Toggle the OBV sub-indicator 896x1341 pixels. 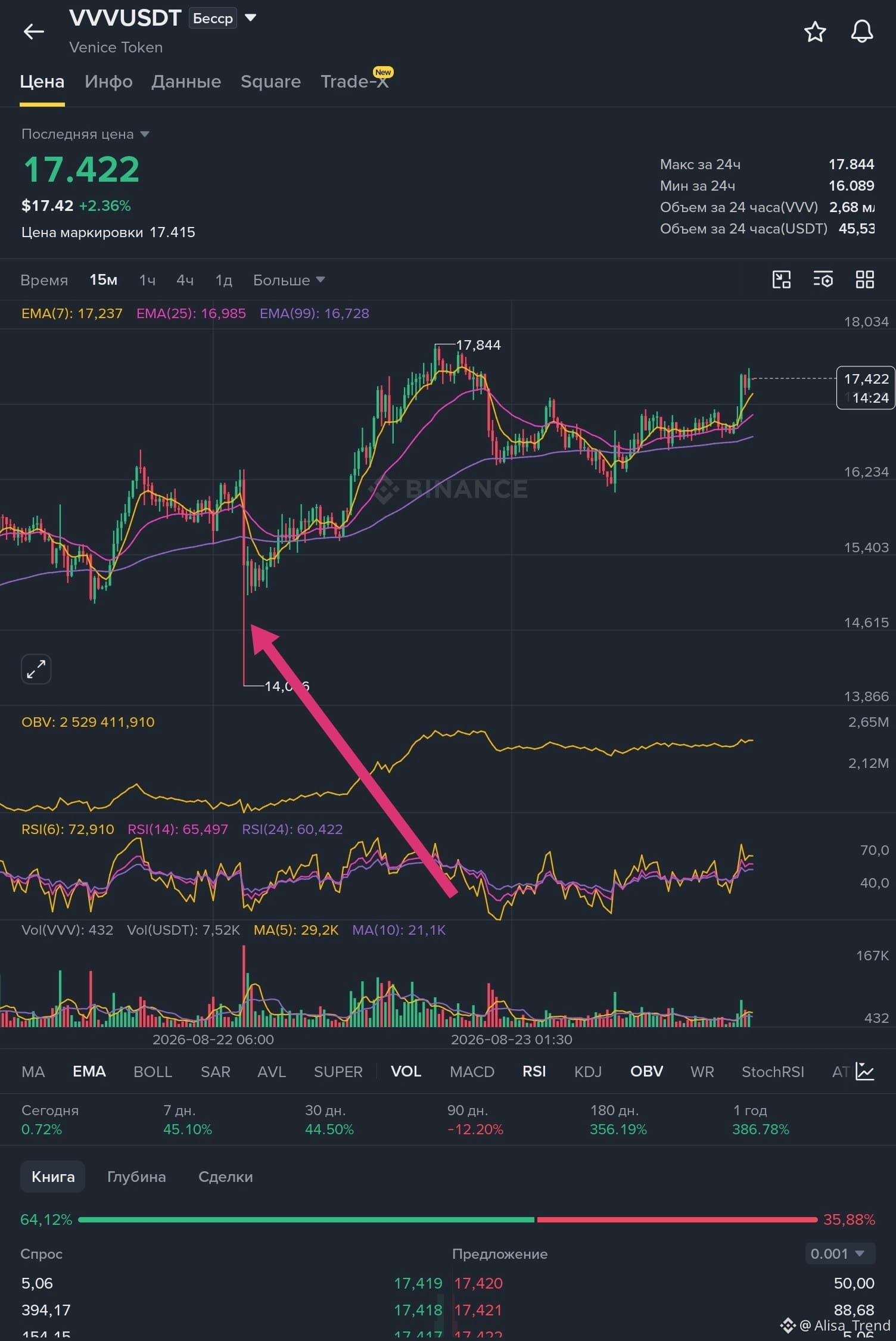pyautogui.click(x=646, y=1072)
